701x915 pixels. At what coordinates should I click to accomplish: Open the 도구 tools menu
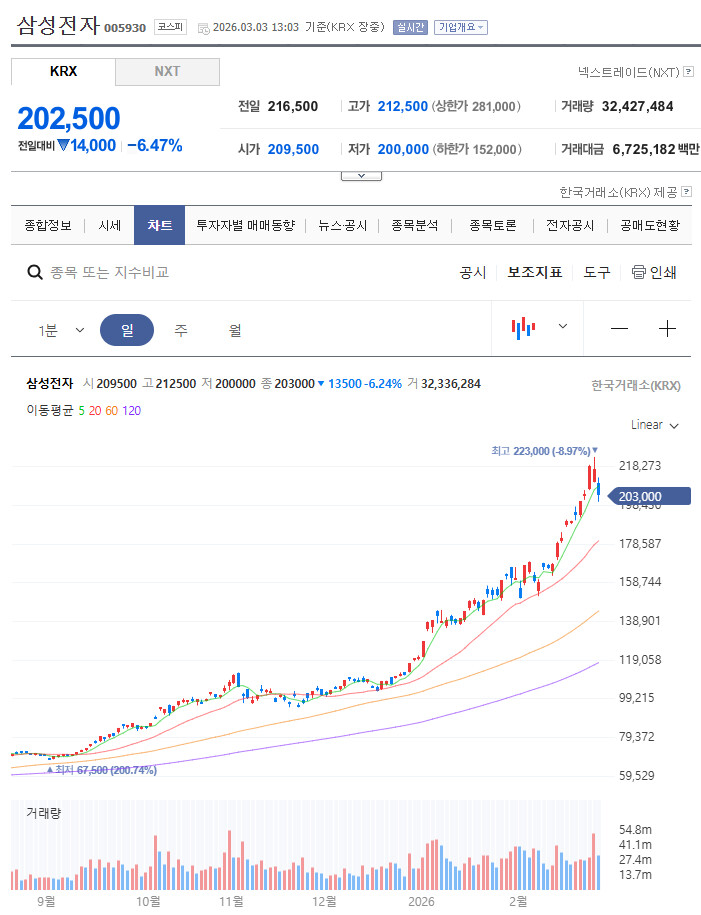(597, 272)
